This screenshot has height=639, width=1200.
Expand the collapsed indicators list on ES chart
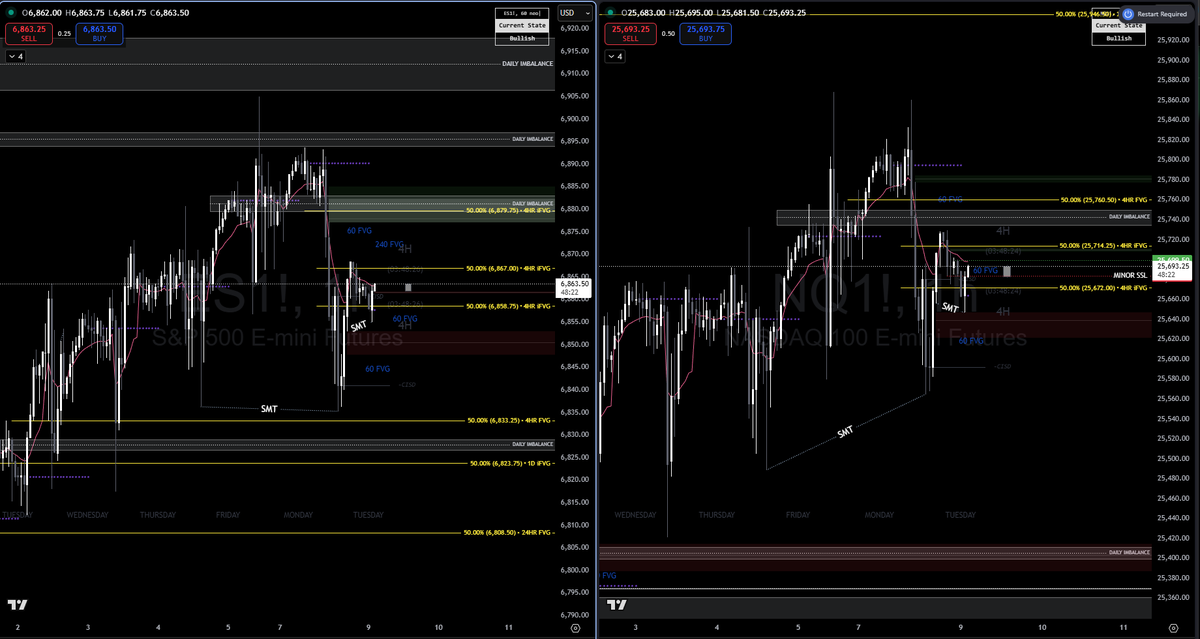tap(15, 57)
